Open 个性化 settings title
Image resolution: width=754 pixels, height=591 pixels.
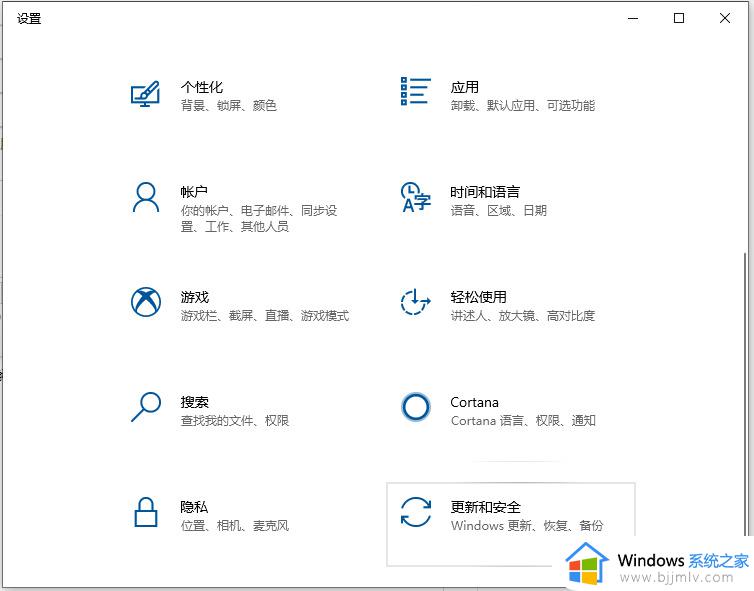pos(202,87)
